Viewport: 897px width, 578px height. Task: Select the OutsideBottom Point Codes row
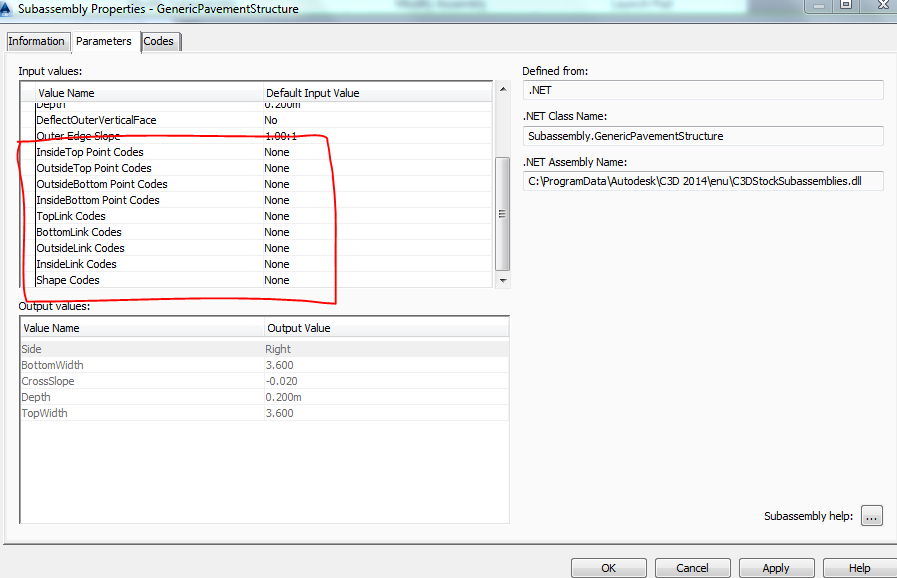[x=104, y=184]
